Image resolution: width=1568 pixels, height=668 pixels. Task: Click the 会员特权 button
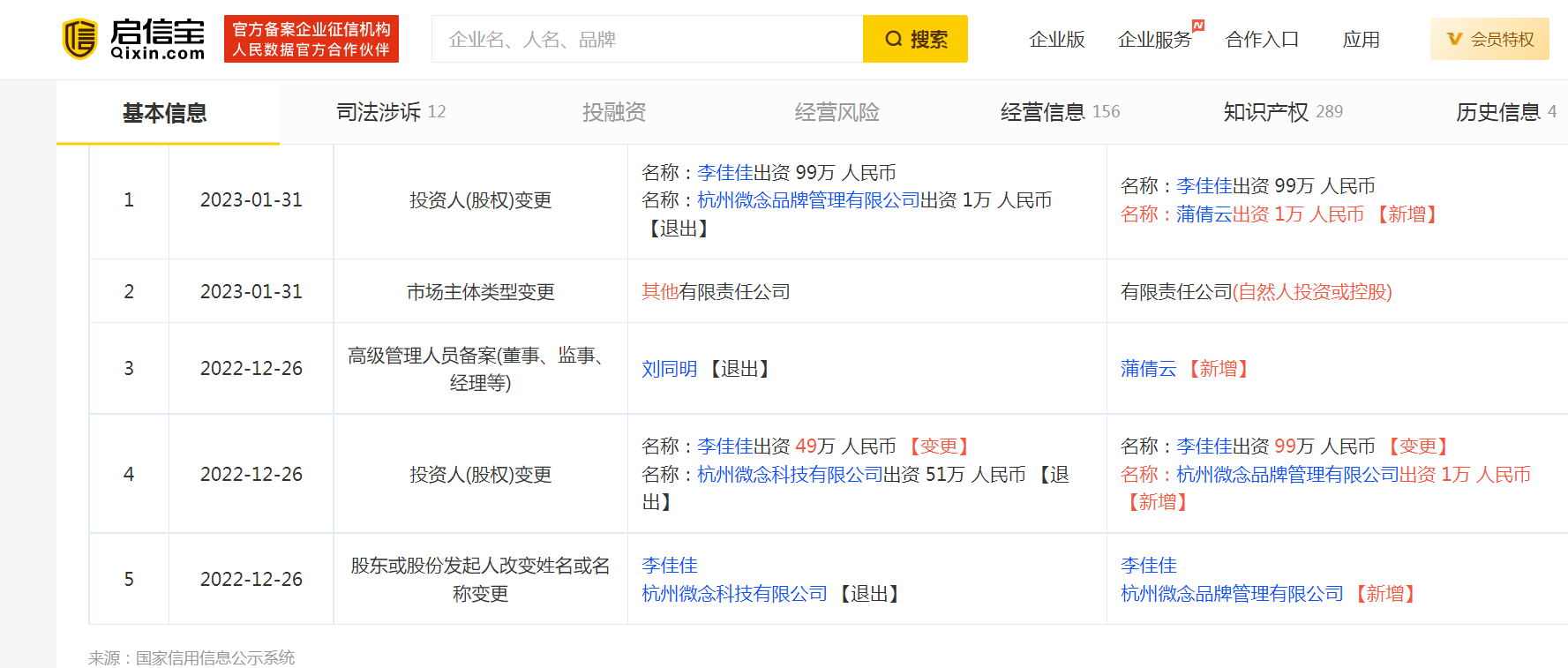(x=1489, y=39)
